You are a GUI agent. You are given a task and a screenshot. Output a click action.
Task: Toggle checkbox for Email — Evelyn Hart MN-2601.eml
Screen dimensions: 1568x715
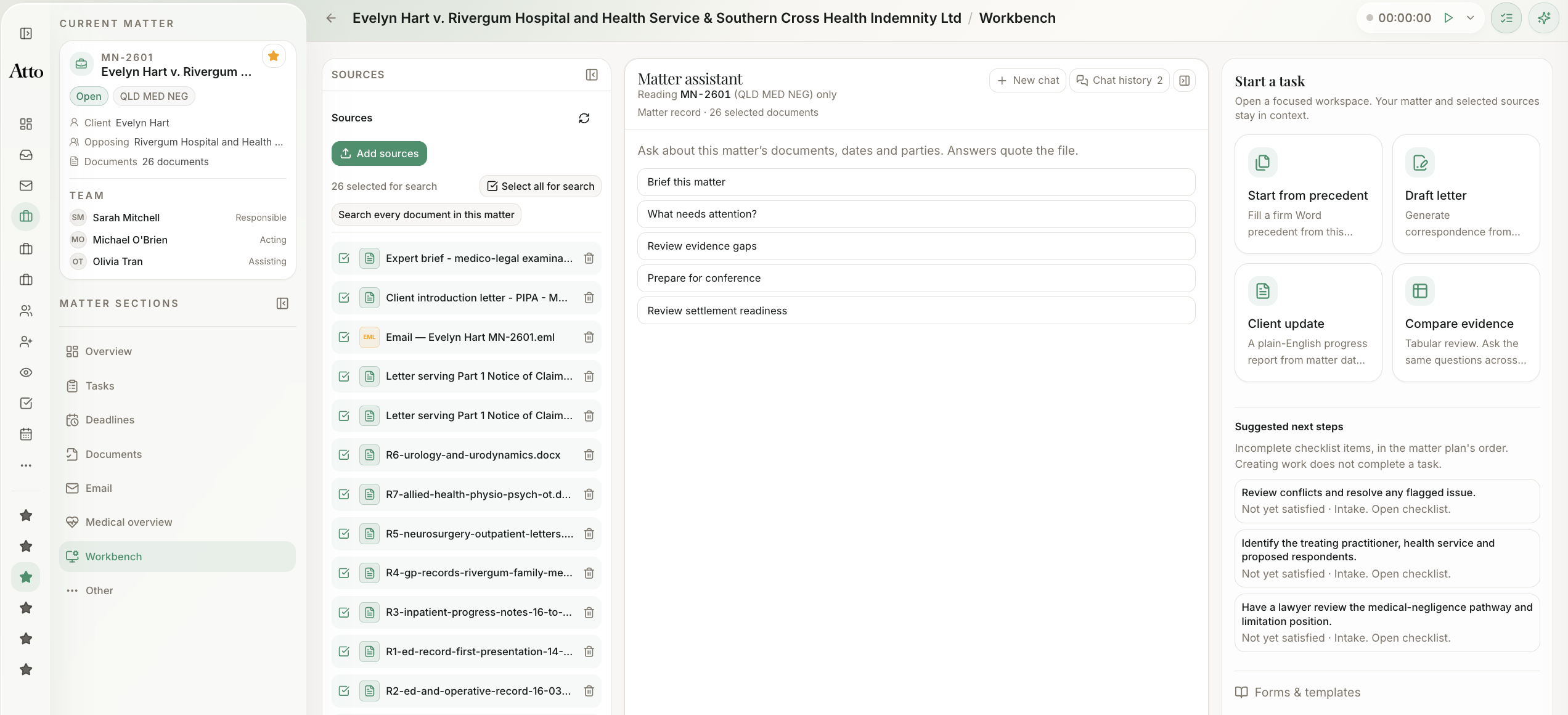point(344,337)
